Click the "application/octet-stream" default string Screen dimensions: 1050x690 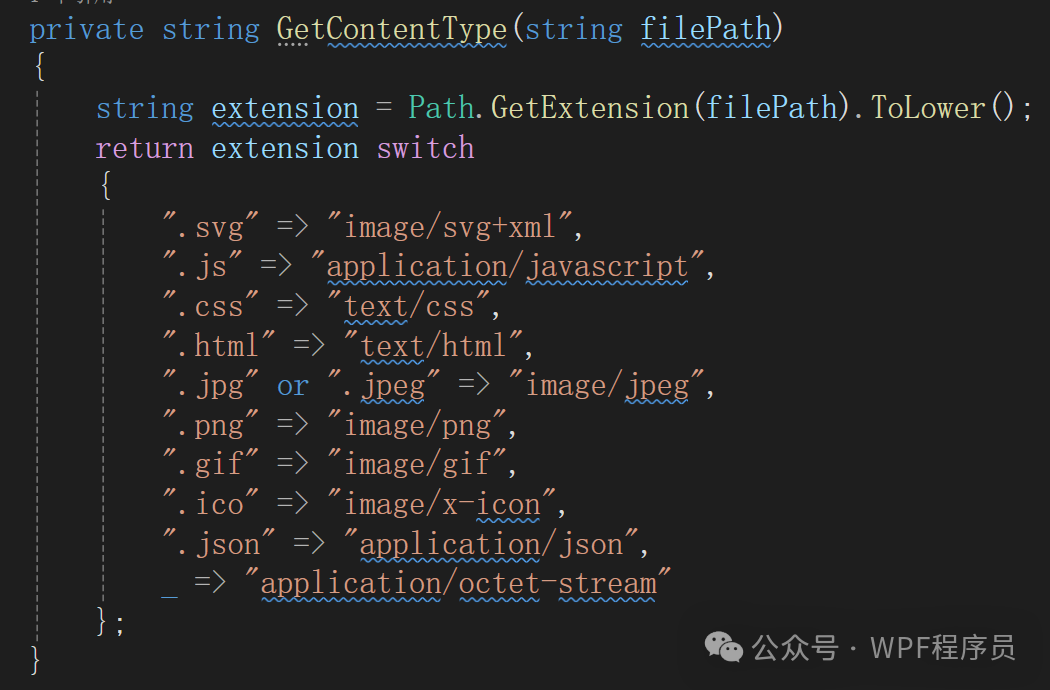point(458,583)
